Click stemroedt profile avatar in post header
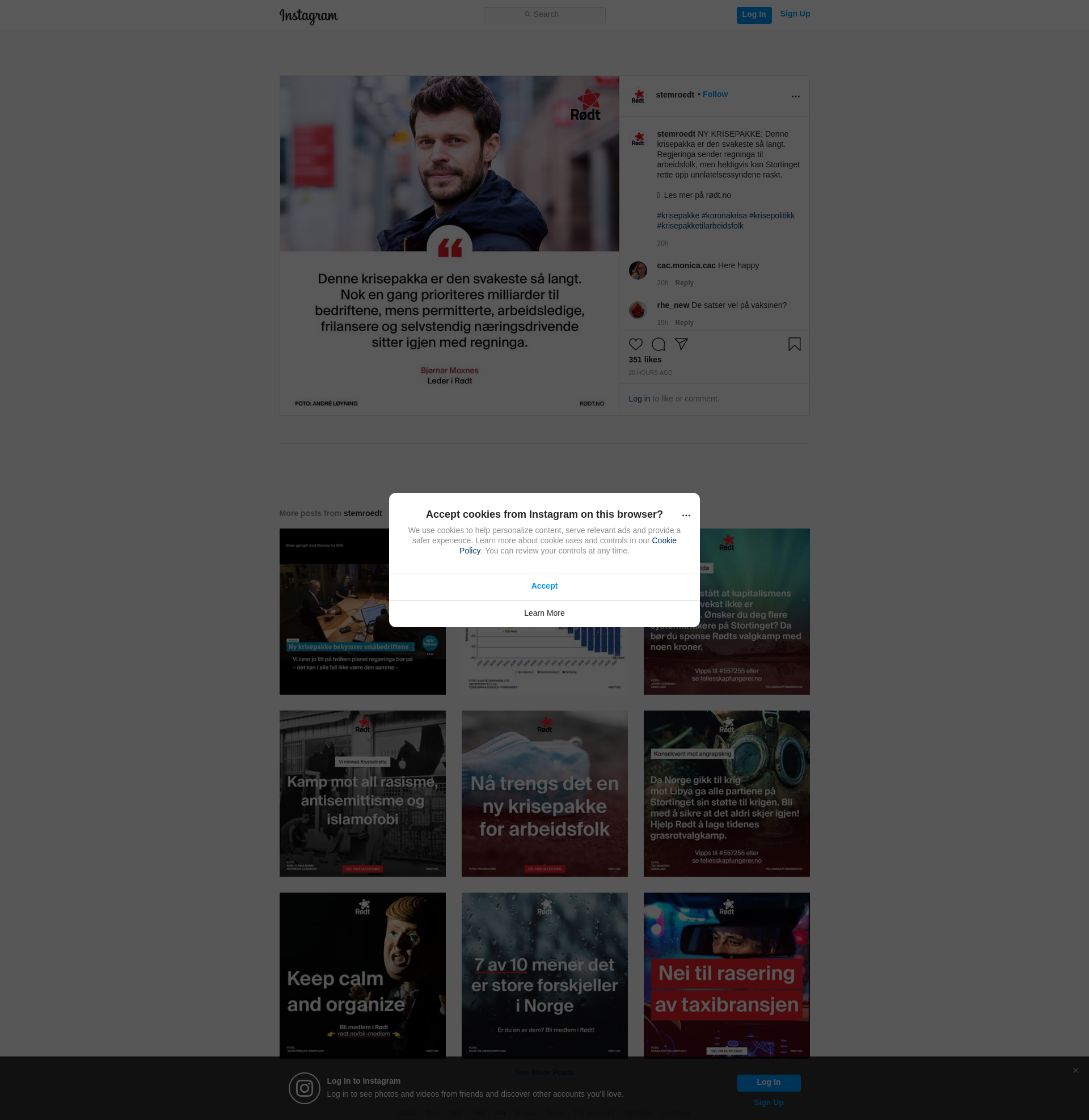This screenshot has width=1089, height=1120. click(x=638, y=96)
